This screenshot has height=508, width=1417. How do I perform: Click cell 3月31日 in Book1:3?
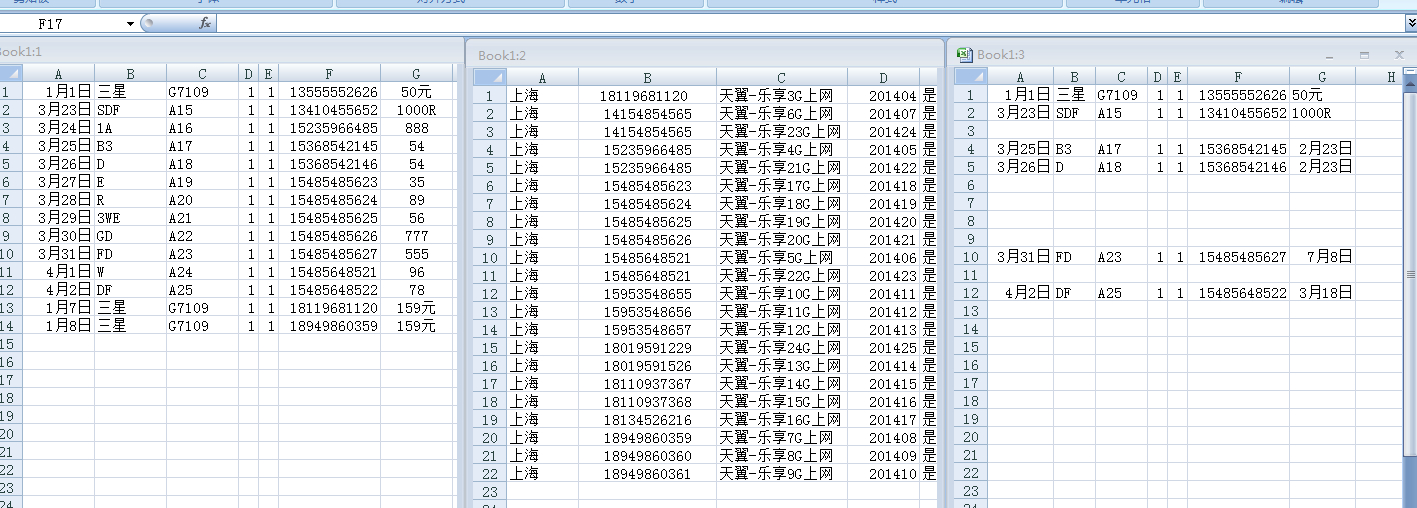(1020, 257)
